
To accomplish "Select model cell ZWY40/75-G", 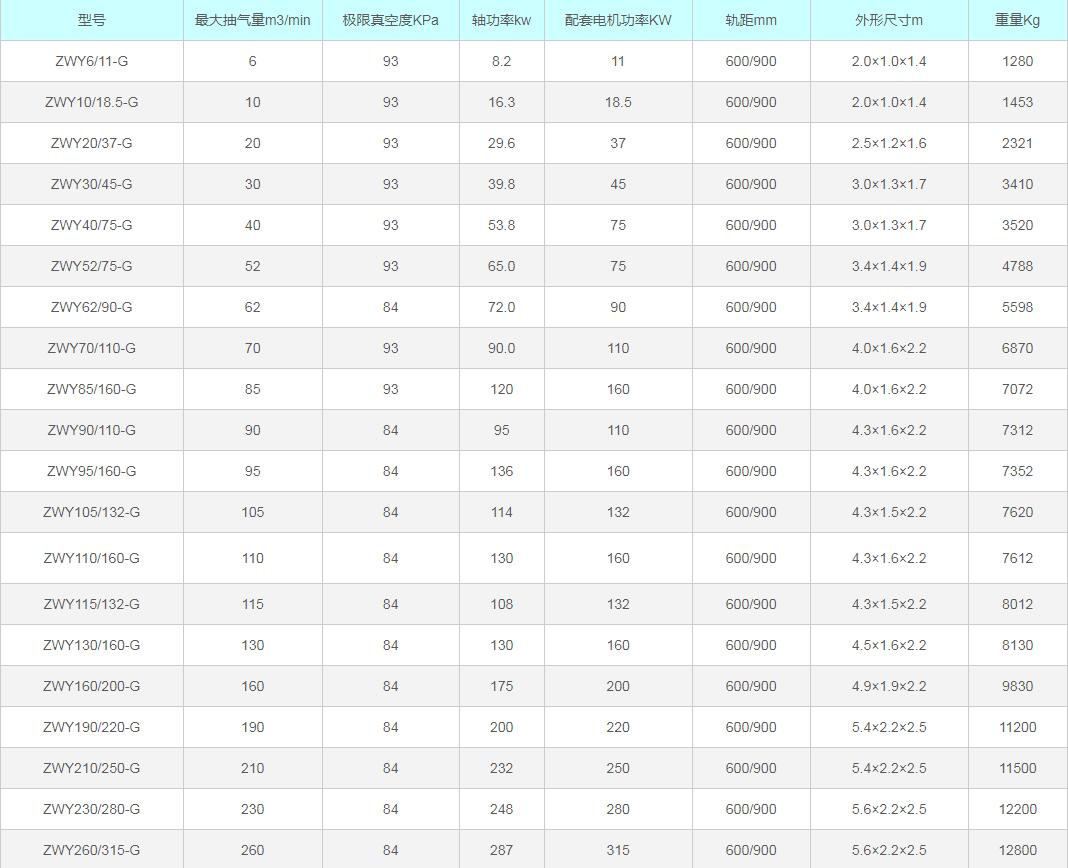I will point(91,225).
